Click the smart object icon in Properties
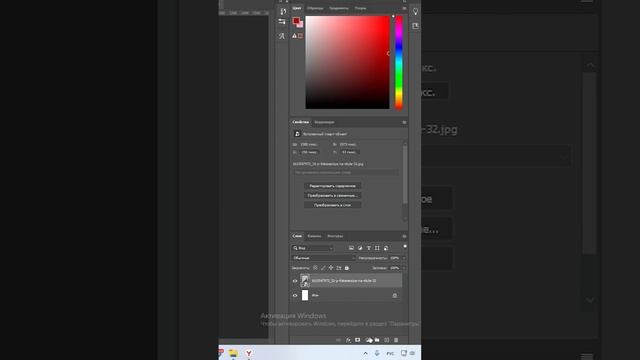The image size is (640, 360). 297,134
